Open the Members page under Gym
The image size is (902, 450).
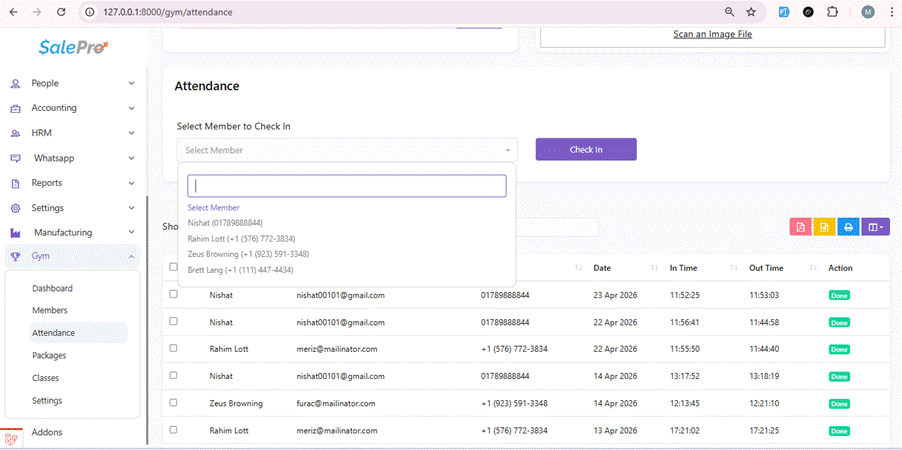pyautogui.click(x=50, y=311)
